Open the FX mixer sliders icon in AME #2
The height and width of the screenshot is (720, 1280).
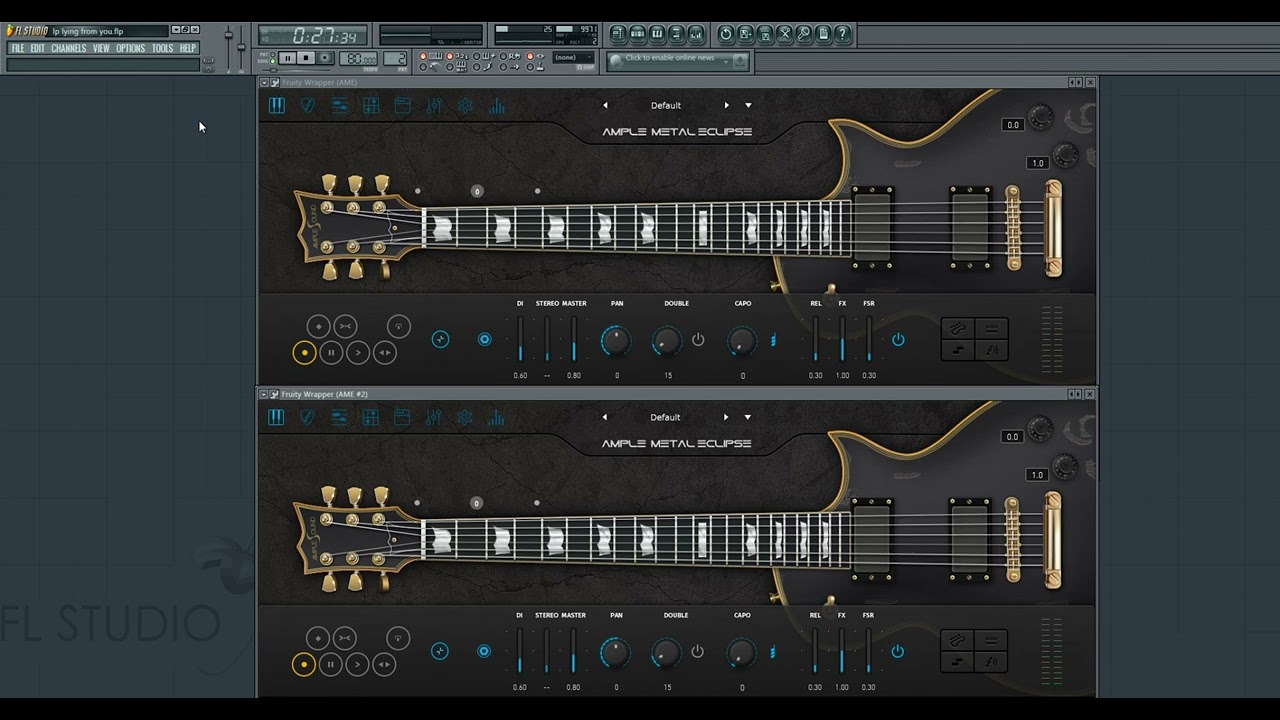(434, 418)
